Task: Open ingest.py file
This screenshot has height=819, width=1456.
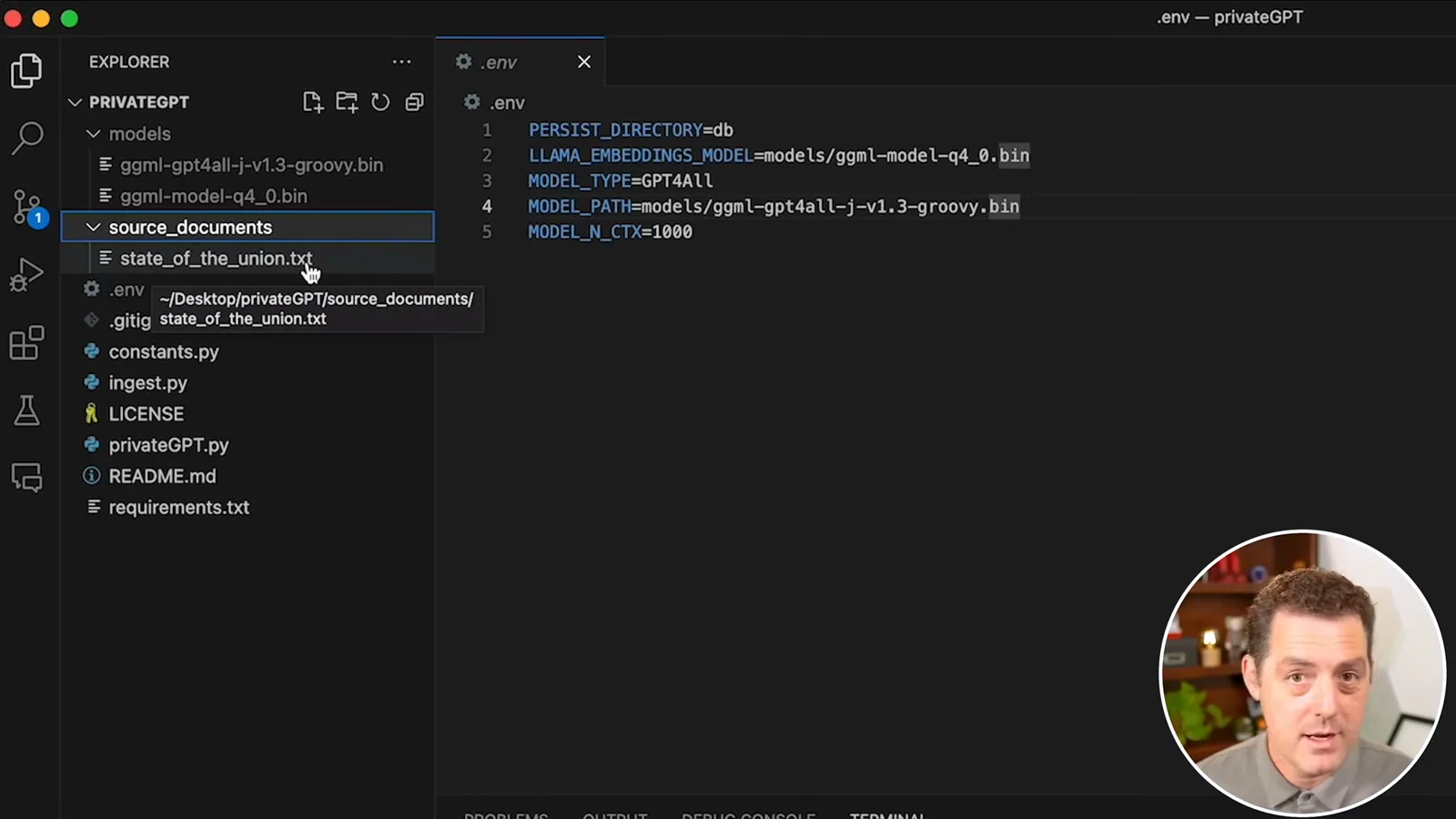Action: point(147,383)
